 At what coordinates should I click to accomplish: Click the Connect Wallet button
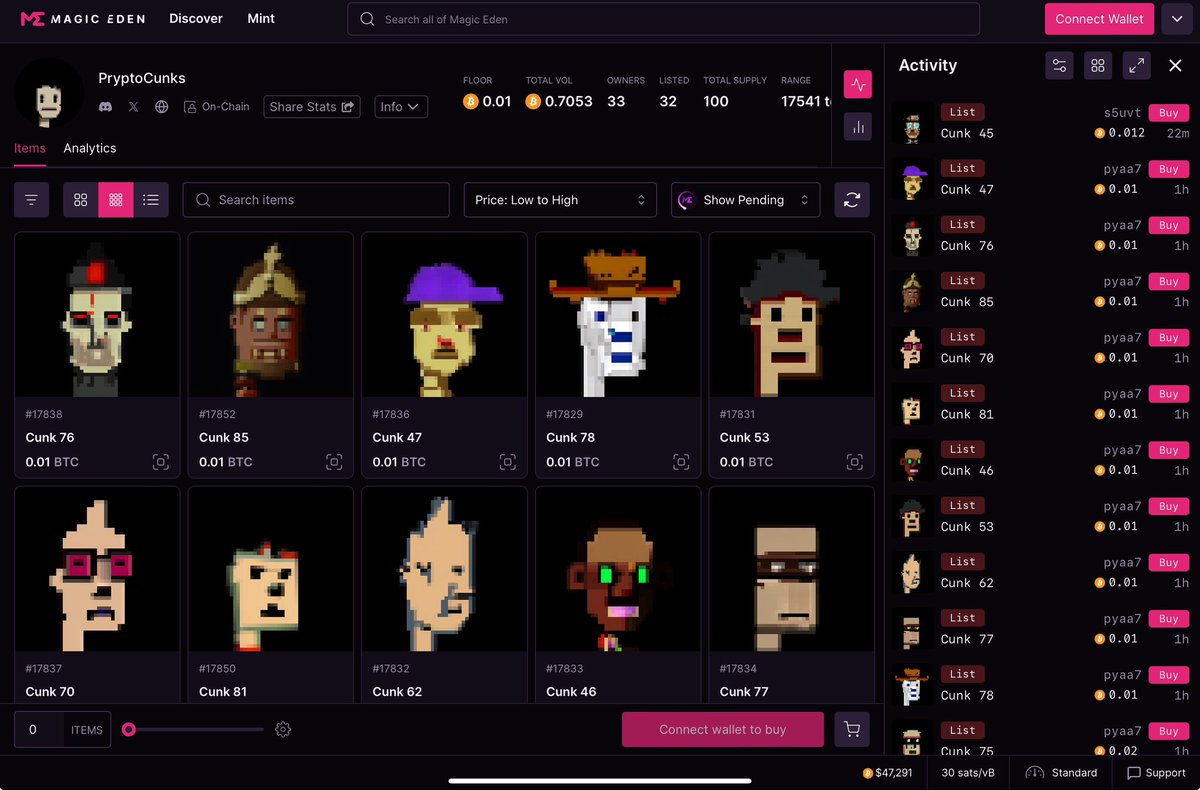(x=1099, y=19)
